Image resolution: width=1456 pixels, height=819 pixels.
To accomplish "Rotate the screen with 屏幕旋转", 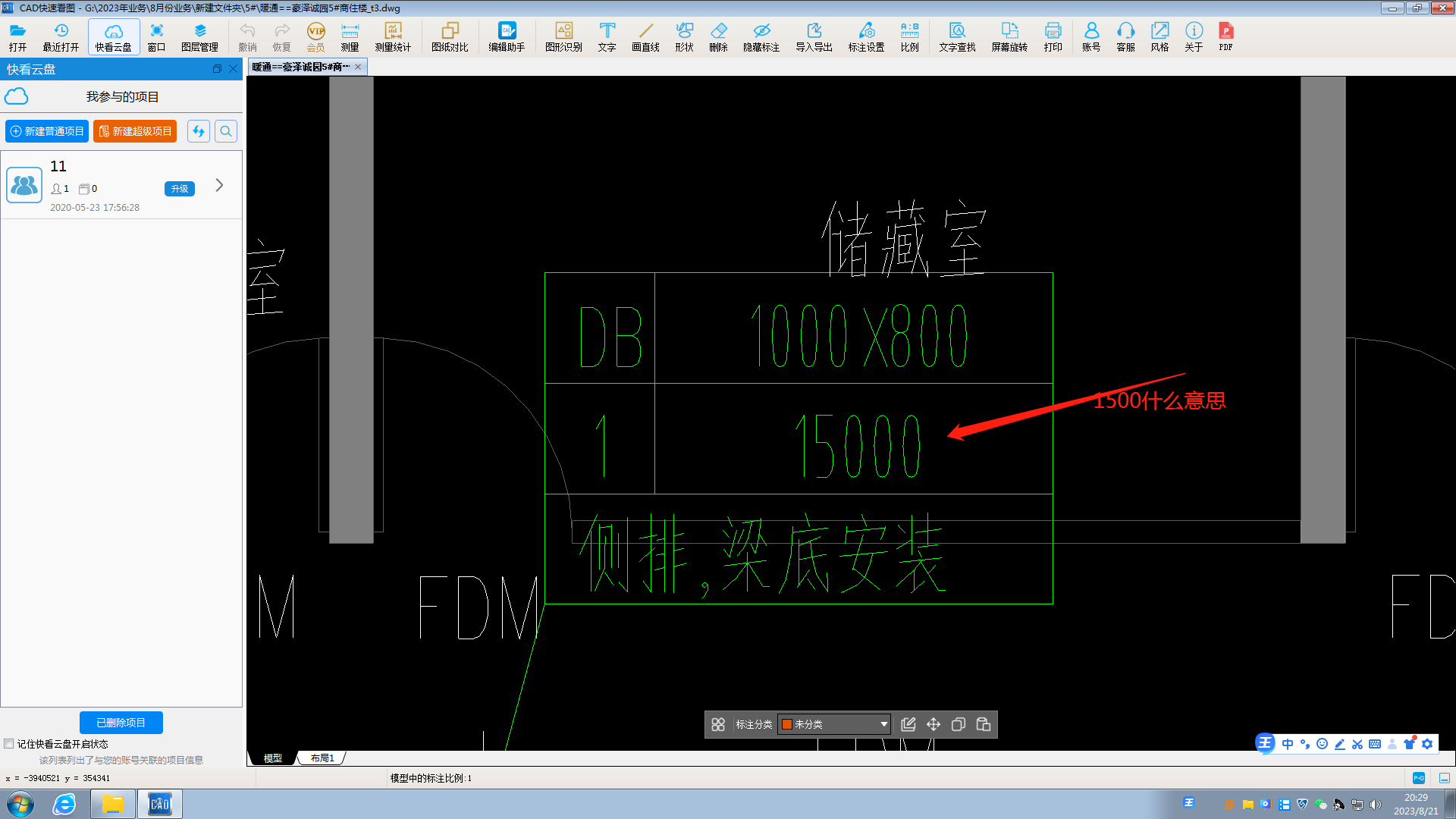I will tap(1009, 36).
